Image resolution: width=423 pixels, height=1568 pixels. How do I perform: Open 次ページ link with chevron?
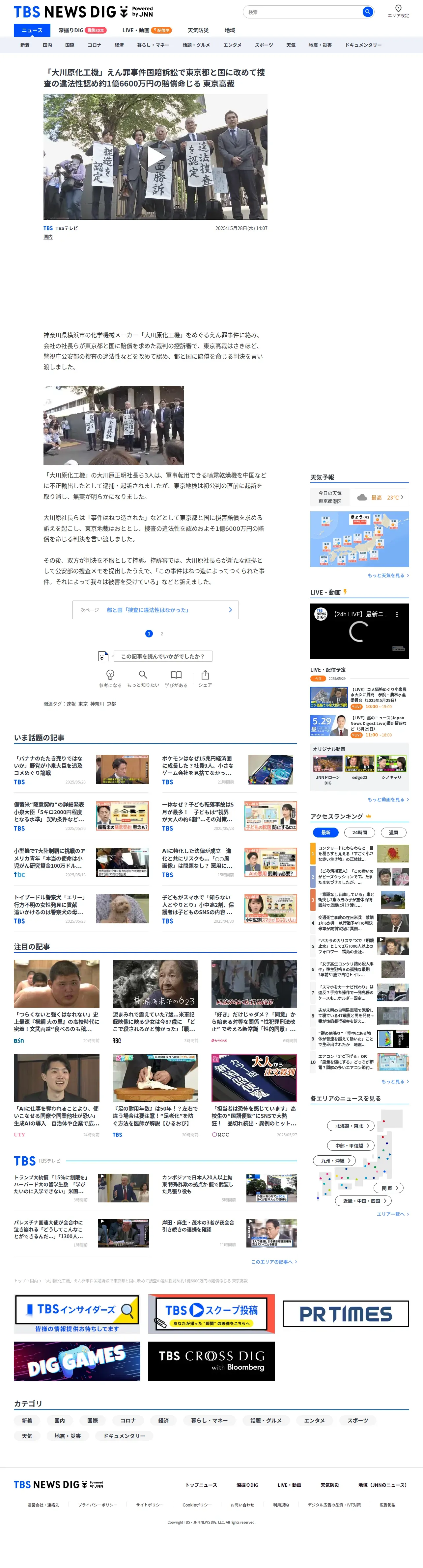click(156, 610)
